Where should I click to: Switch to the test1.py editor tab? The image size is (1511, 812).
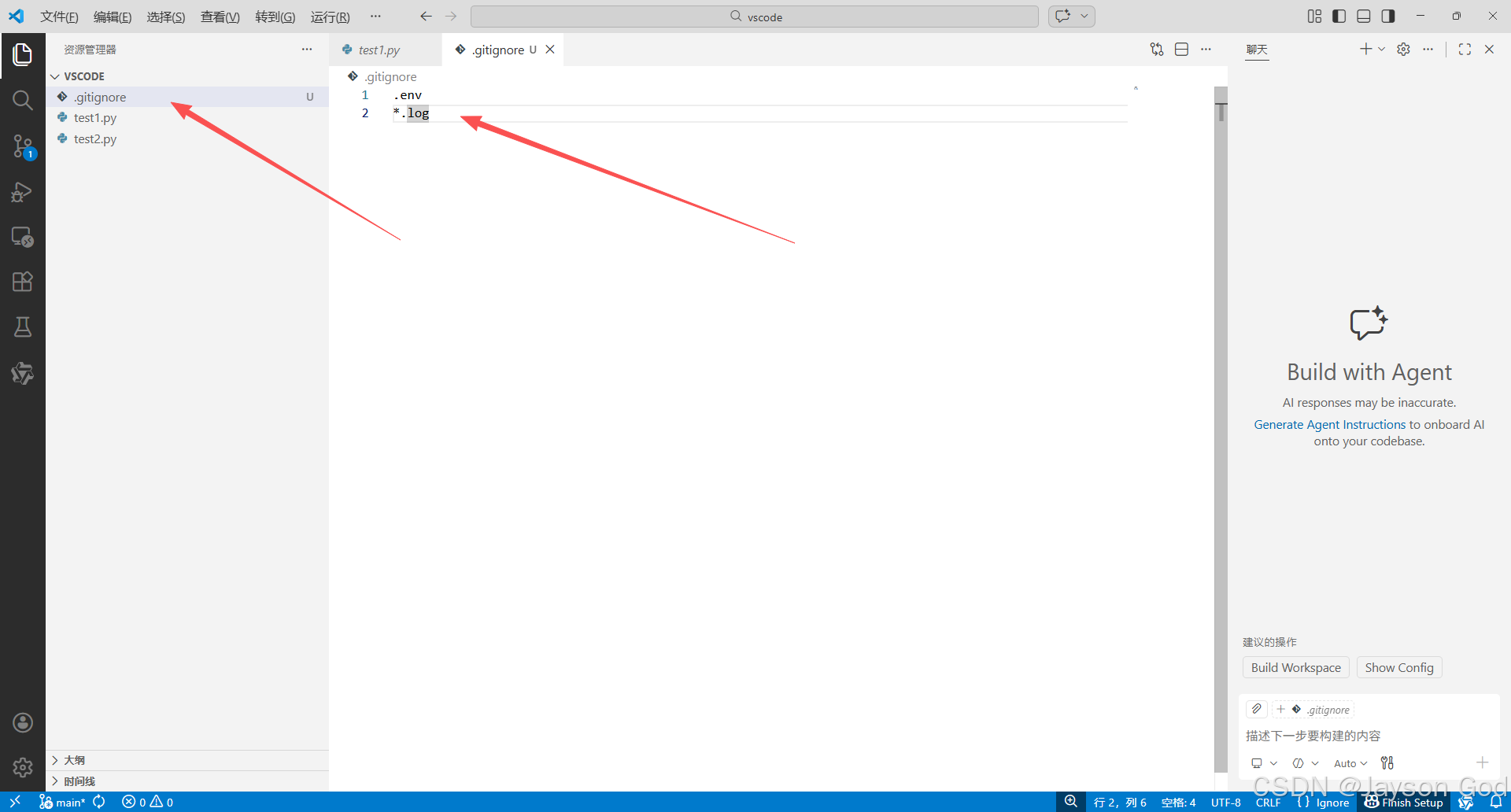(385, 50)
